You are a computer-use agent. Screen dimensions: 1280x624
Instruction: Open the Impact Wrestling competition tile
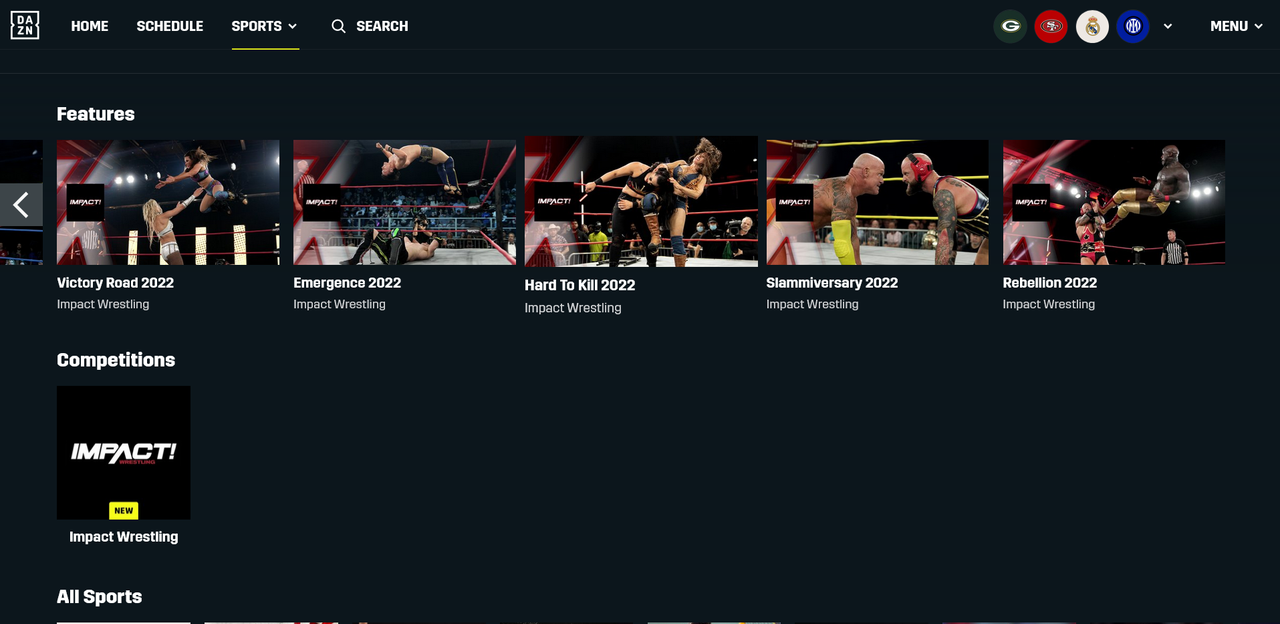click(124, 453)
